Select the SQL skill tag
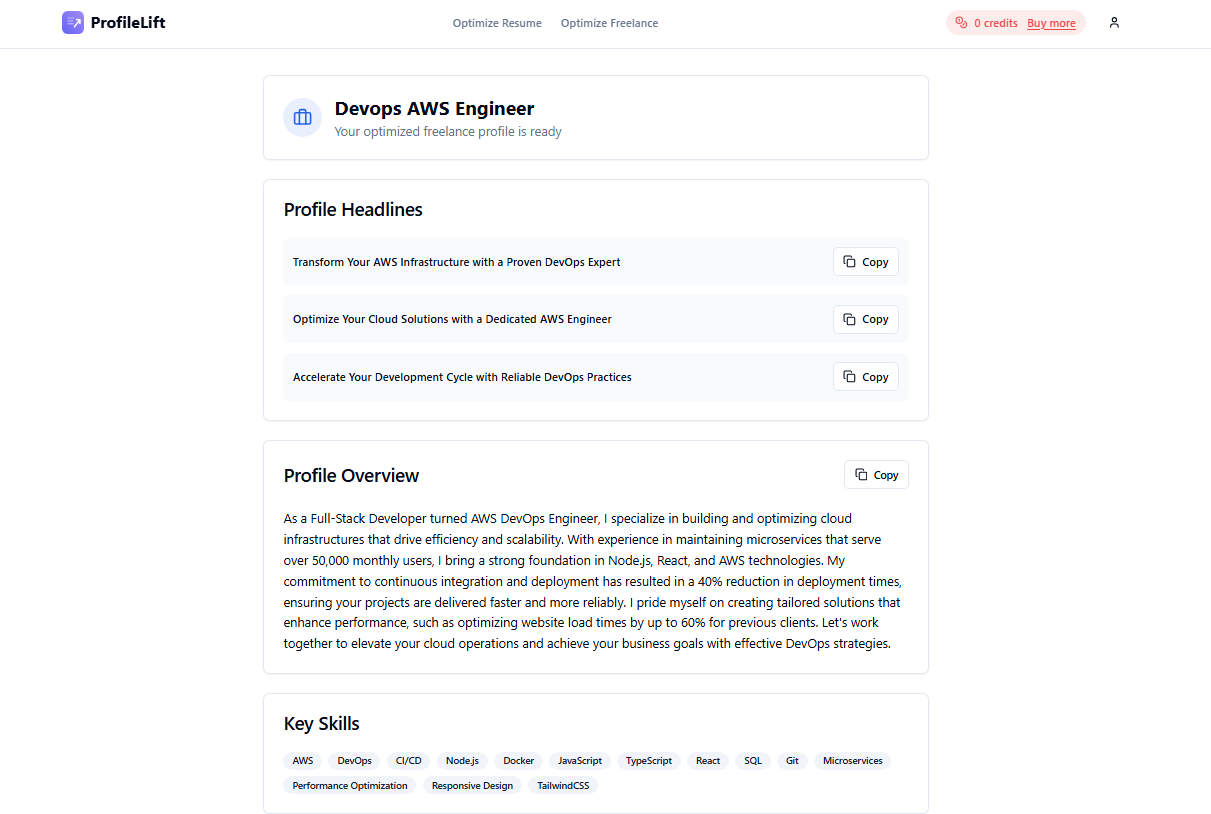 [x=753, y=761]
